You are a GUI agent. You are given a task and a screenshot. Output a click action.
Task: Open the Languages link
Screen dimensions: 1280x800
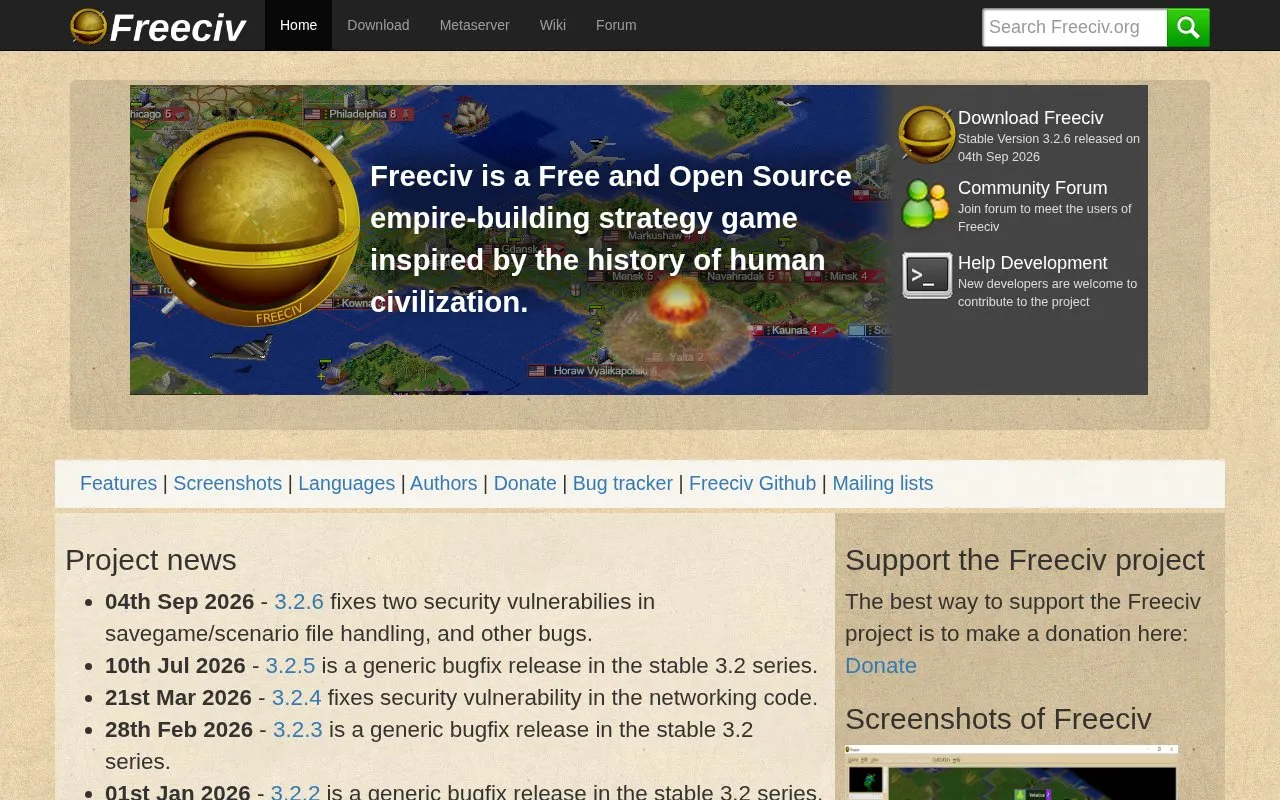(x=347, y=483)
